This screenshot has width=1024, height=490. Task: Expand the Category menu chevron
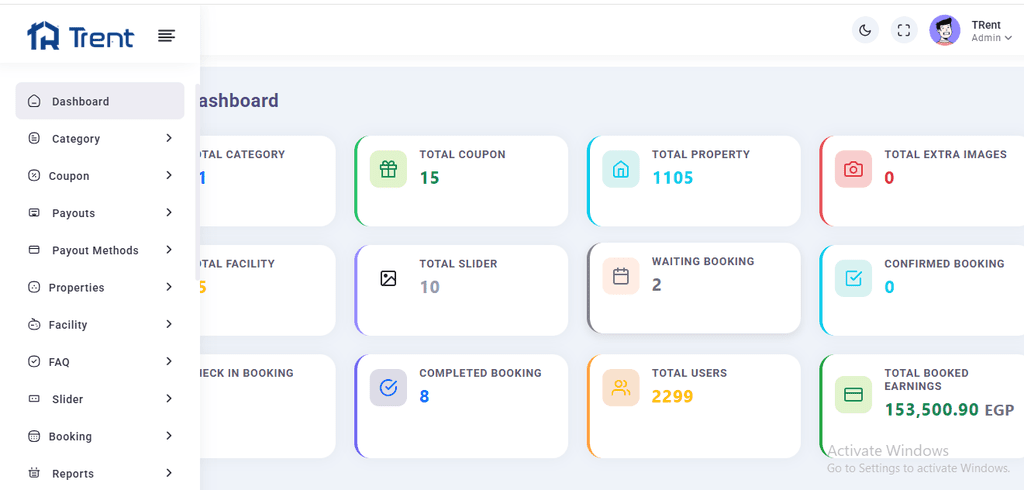[169, 138]
